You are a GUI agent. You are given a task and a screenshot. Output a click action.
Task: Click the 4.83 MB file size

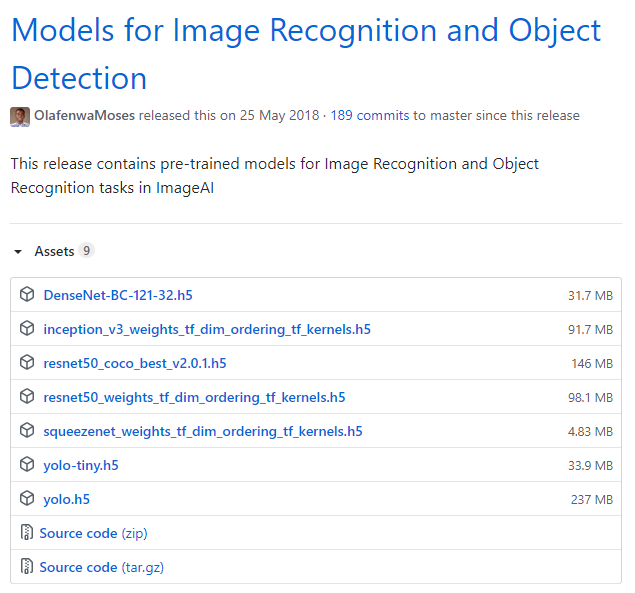[x=590, y=432]
